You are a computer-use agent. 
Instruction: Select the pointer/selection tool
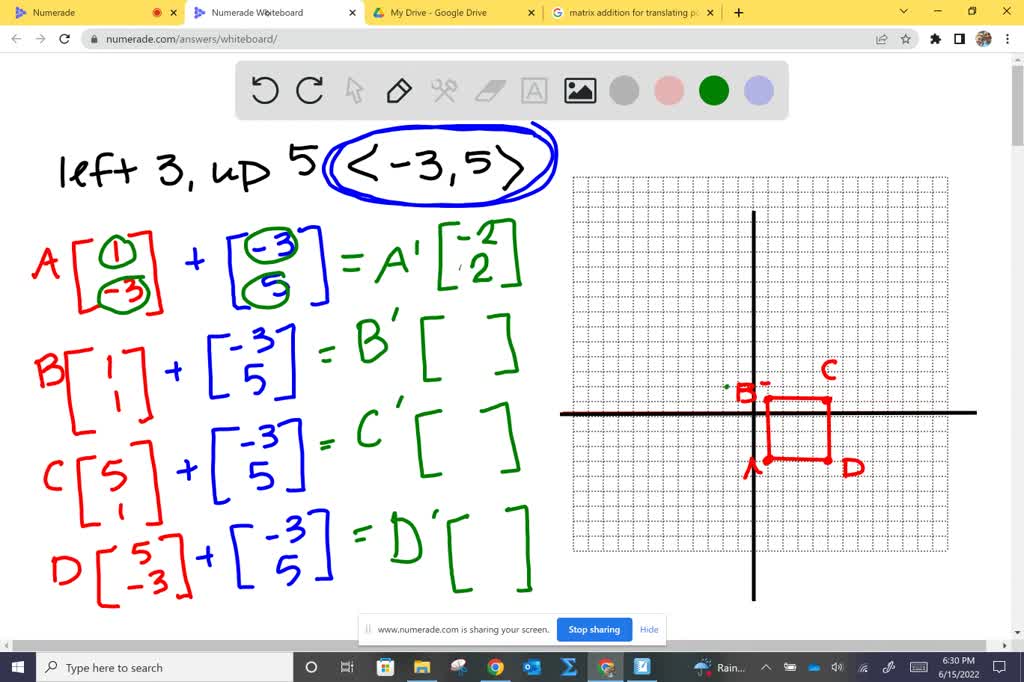tap(354, 90)
